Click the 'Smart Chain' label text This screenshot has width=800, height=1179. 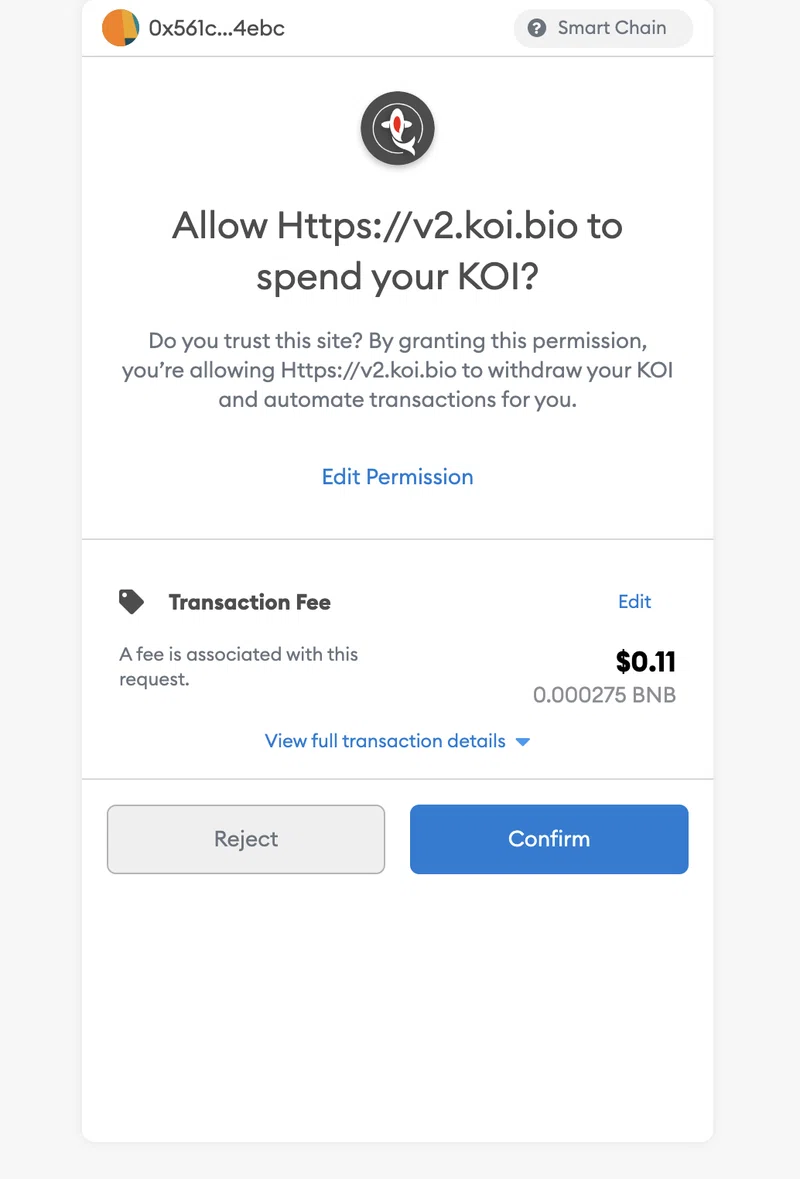[x=612, y=28]
